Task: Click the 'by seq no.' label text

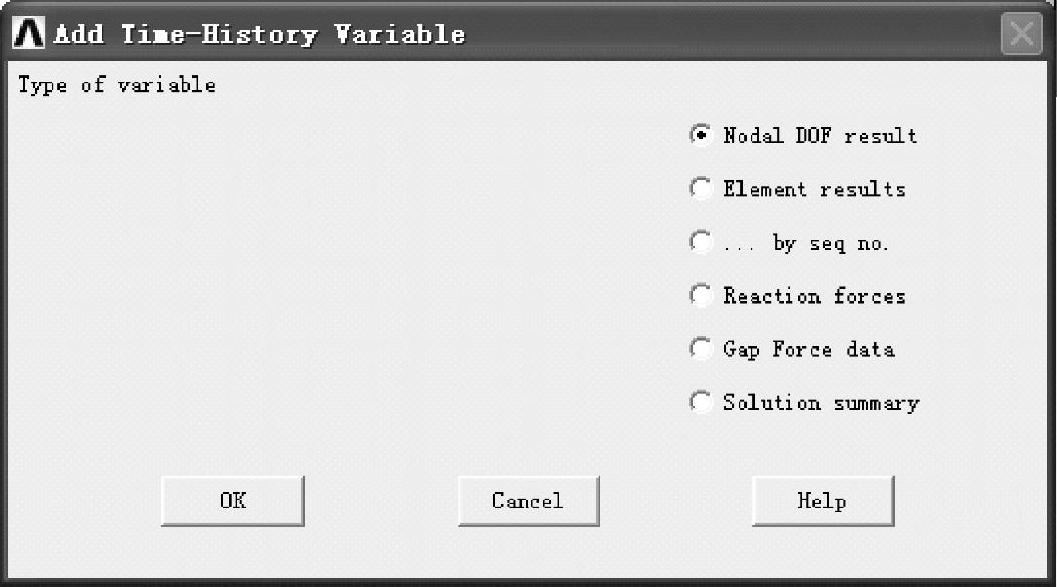Action: tap(830, 243)
